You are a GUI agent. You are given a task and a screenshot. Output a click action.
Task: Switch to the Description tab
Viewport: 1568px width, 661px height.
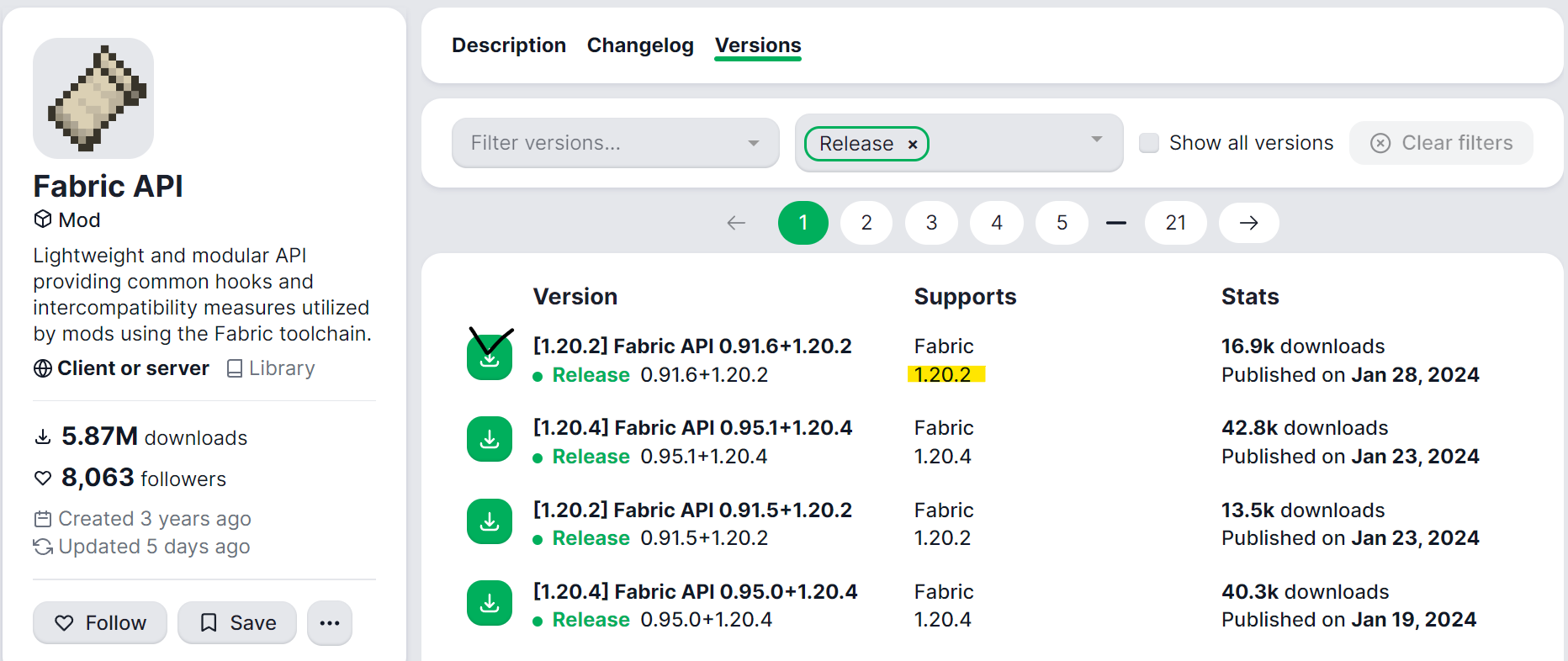tap(509, 45)
